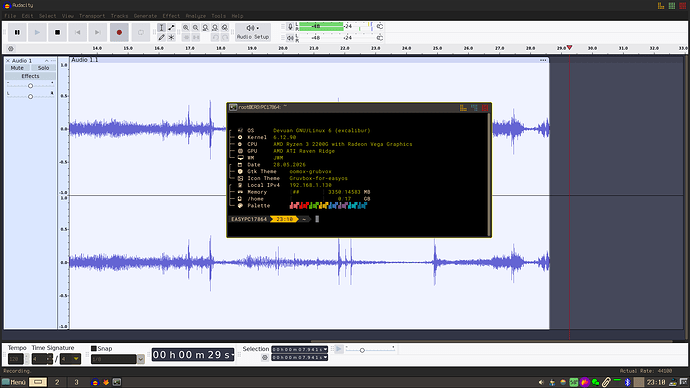This screenshot has width=690, height=388.
Task: Adjust the Audio 1 gain slider
Action: pos(30,85)
